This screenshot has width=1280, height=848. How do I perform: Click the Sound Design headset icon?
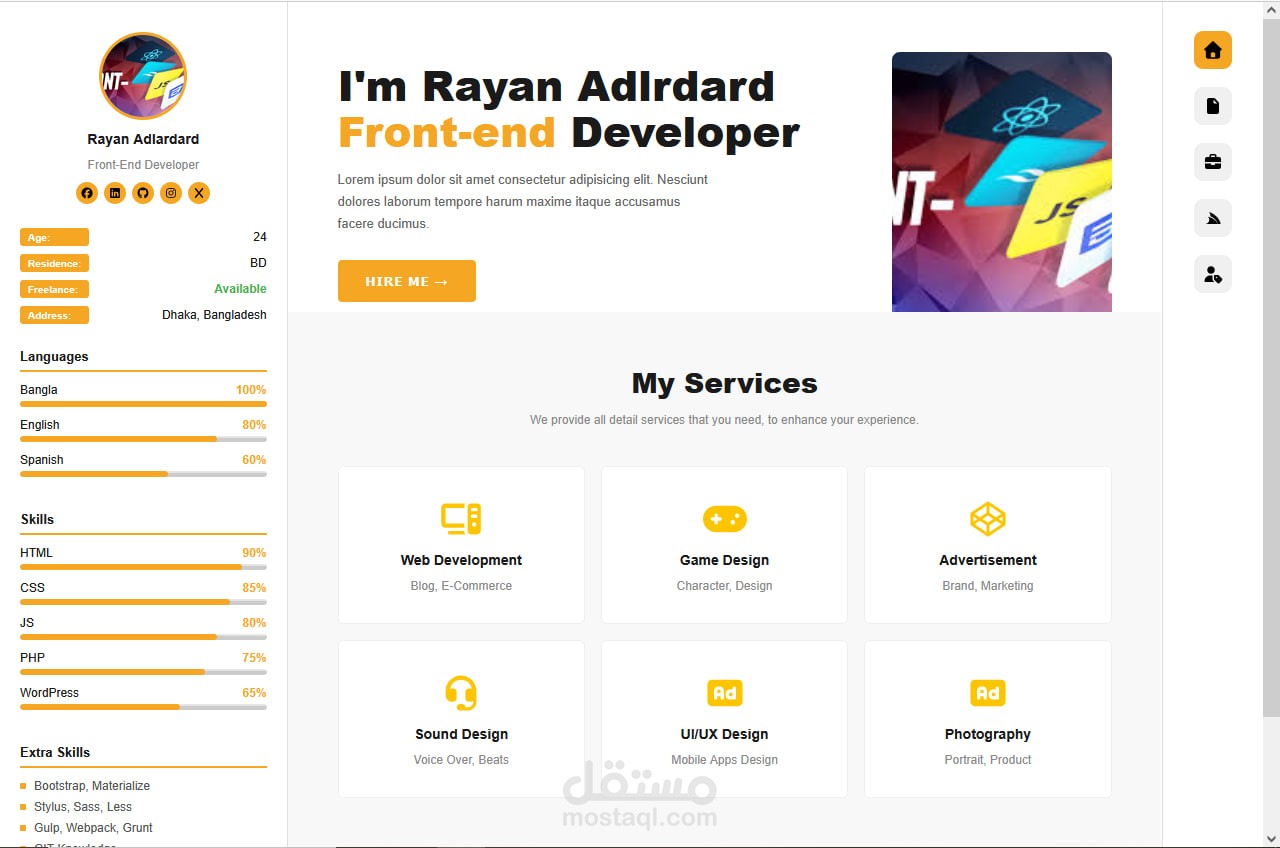(x=461, y=693)
